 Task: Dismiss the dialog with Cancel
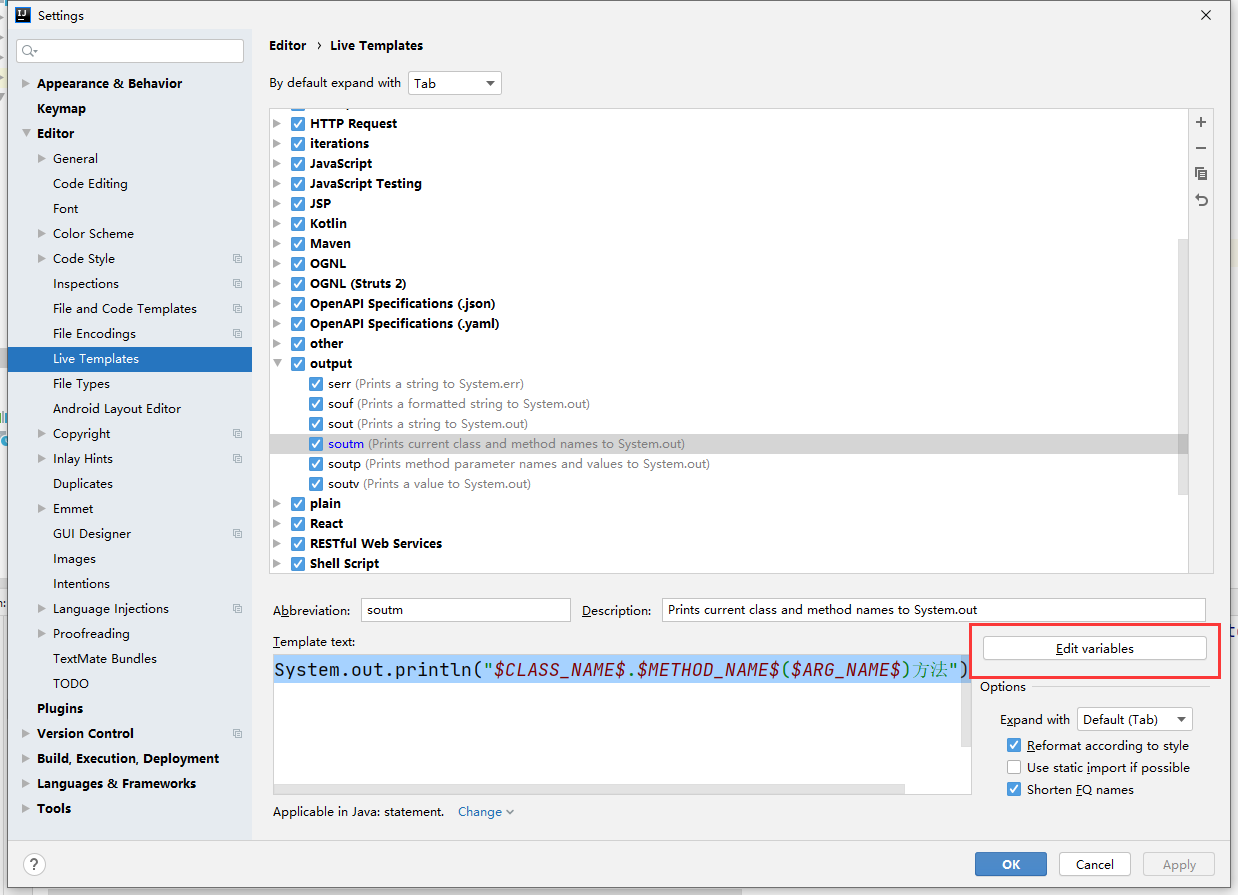[x=1095, y=864]
